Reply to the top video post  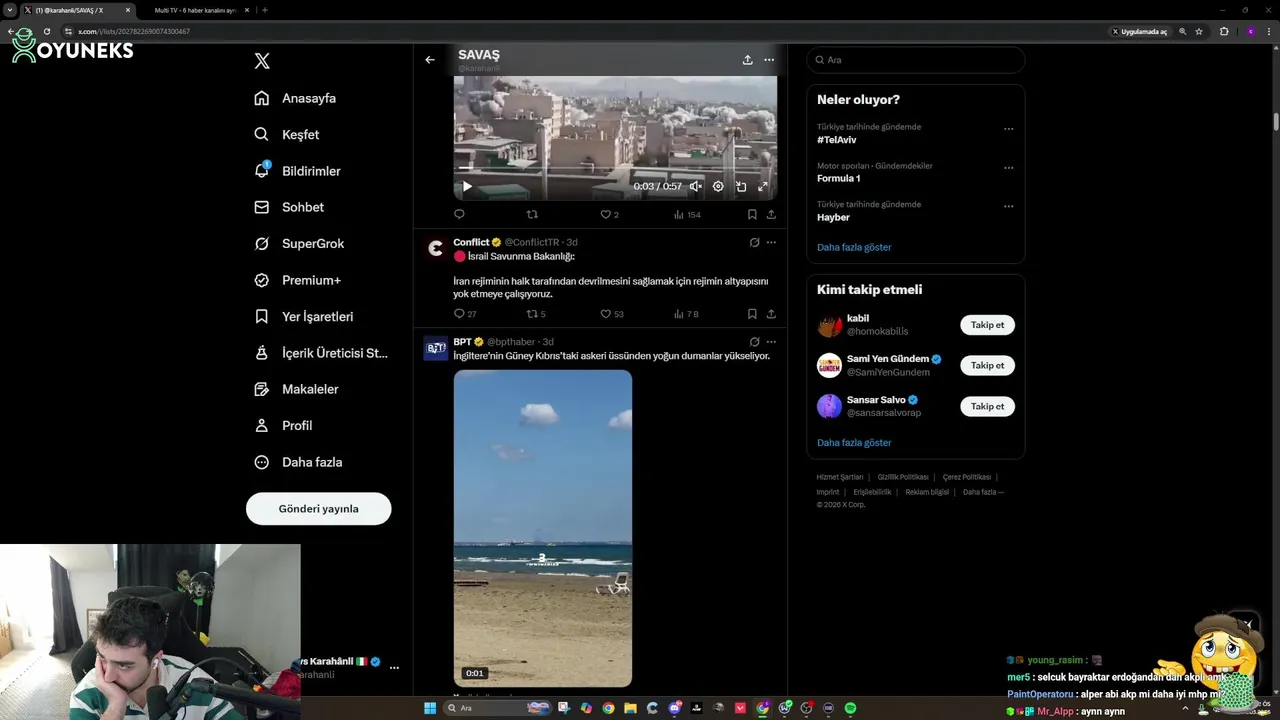pos(459,214)
